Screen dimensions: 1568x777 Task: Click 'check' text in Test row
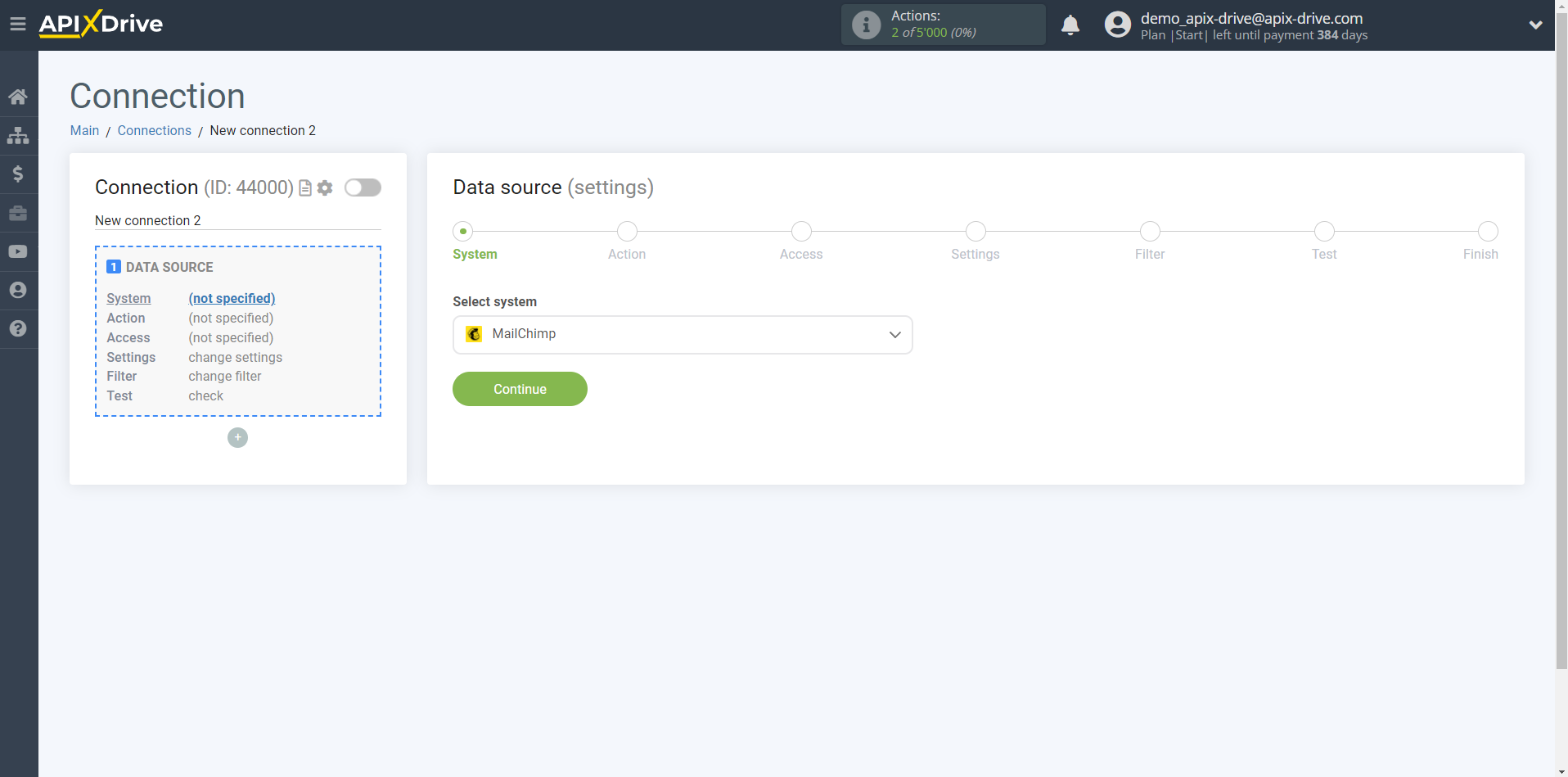pos(205,395)
